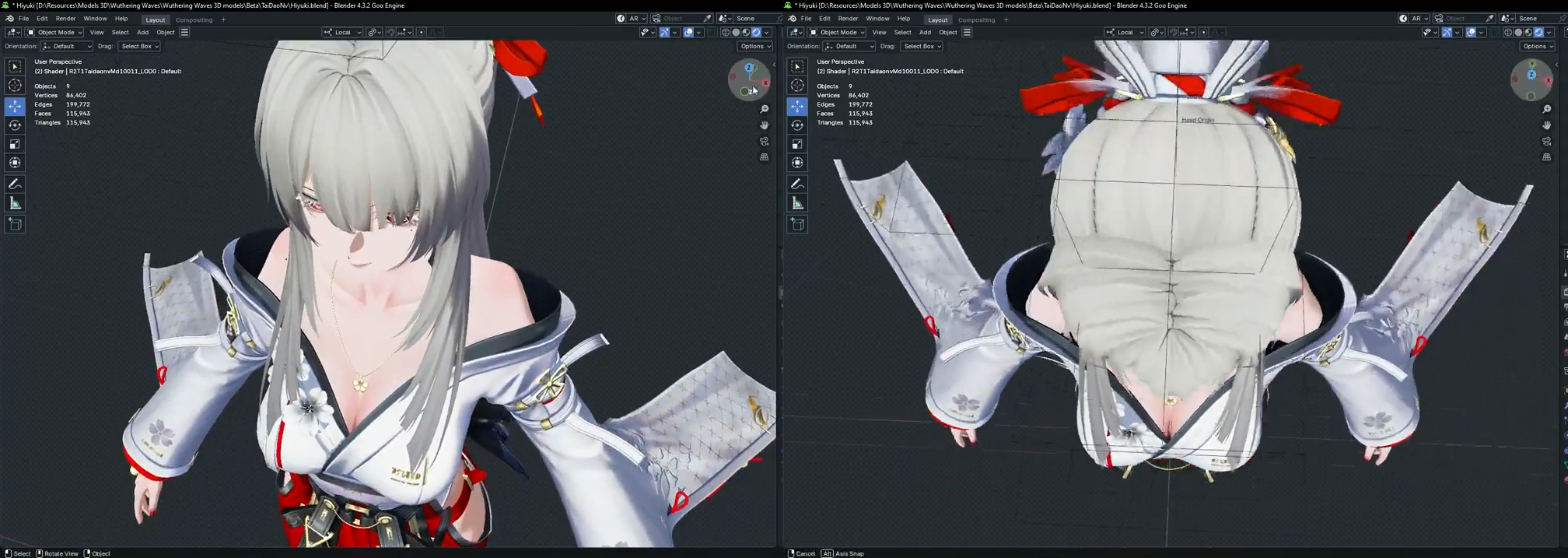The width and height of the screenshot is (1568, 558).
Task: Click the pan hand icon in right window
Action: [1547, 125]
